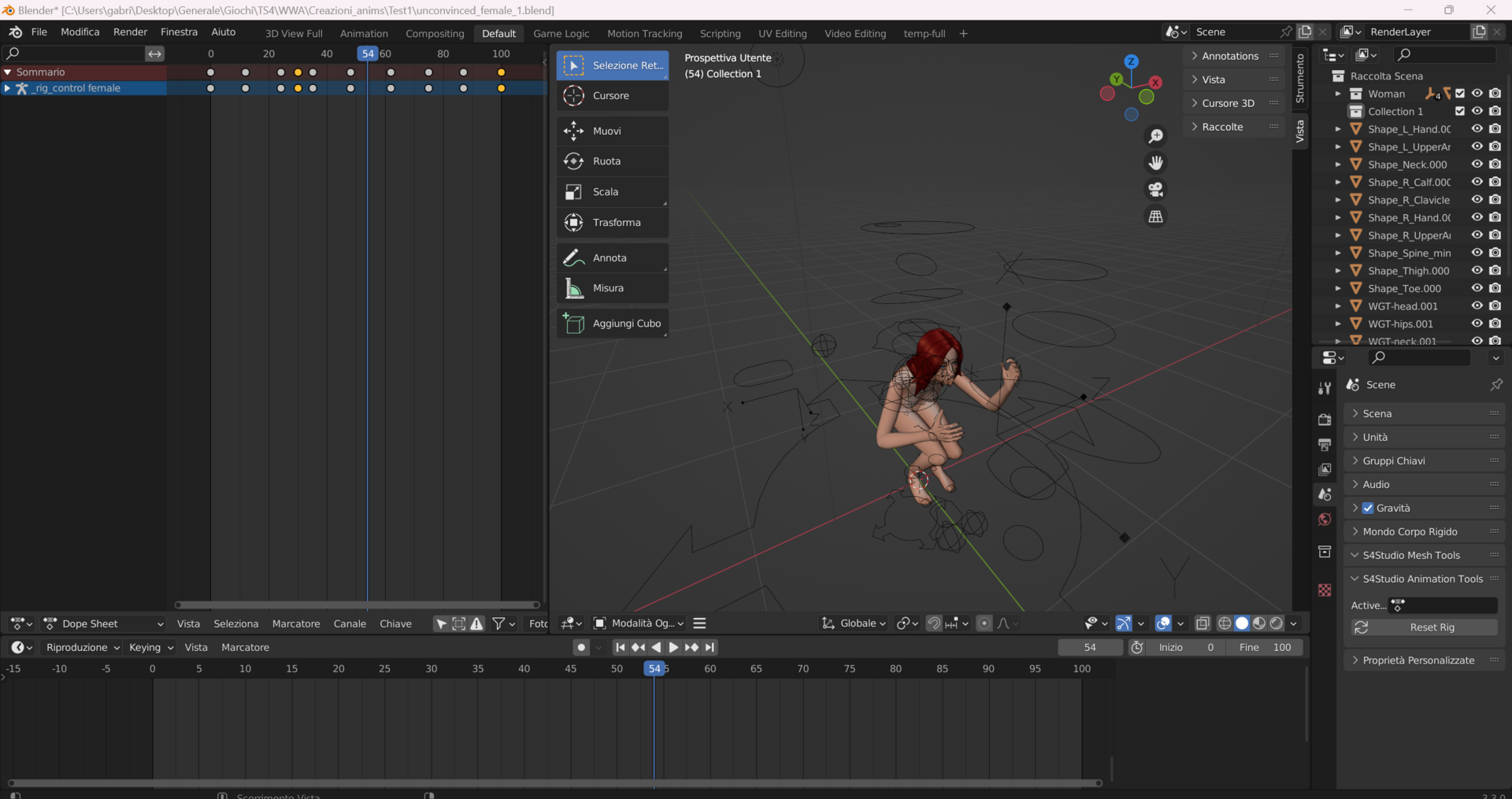Open the Render properties tab icon
The height and width of the screenshot is (799, 1512).
click(x=1325, y=420)
